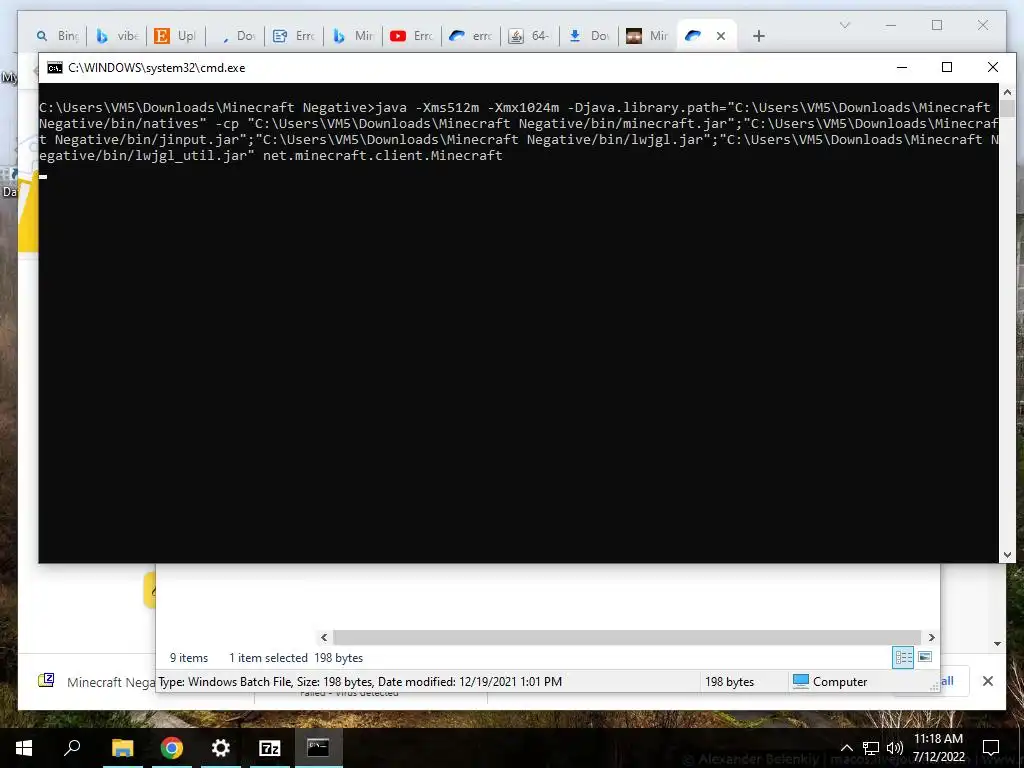Open the 'Err' document icon tab
The width and height of the screenshot is (1024, 768).
(293, 36)
